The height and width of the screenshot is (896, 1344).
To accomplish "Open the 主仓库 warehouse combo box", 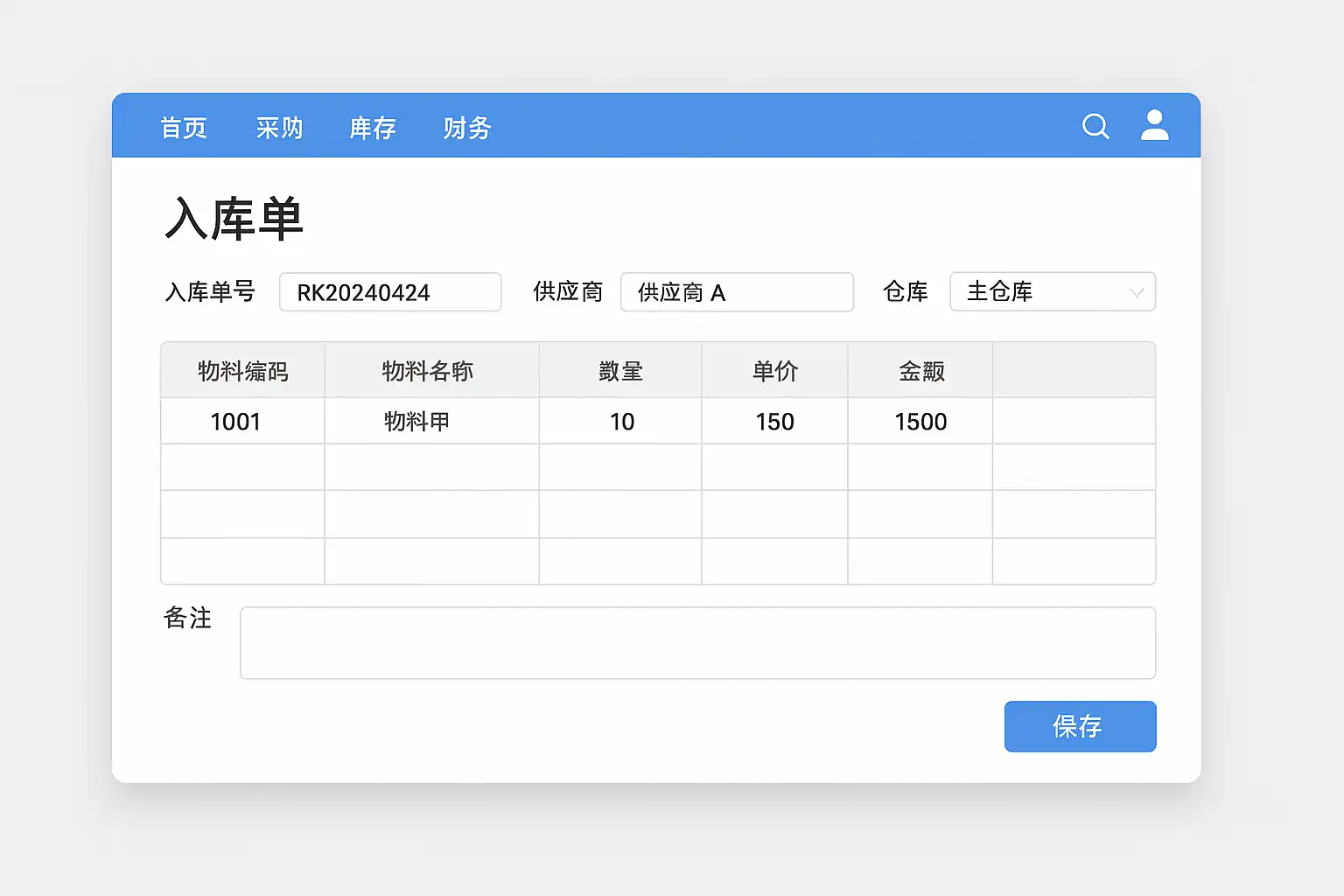I will (1041, 292).
